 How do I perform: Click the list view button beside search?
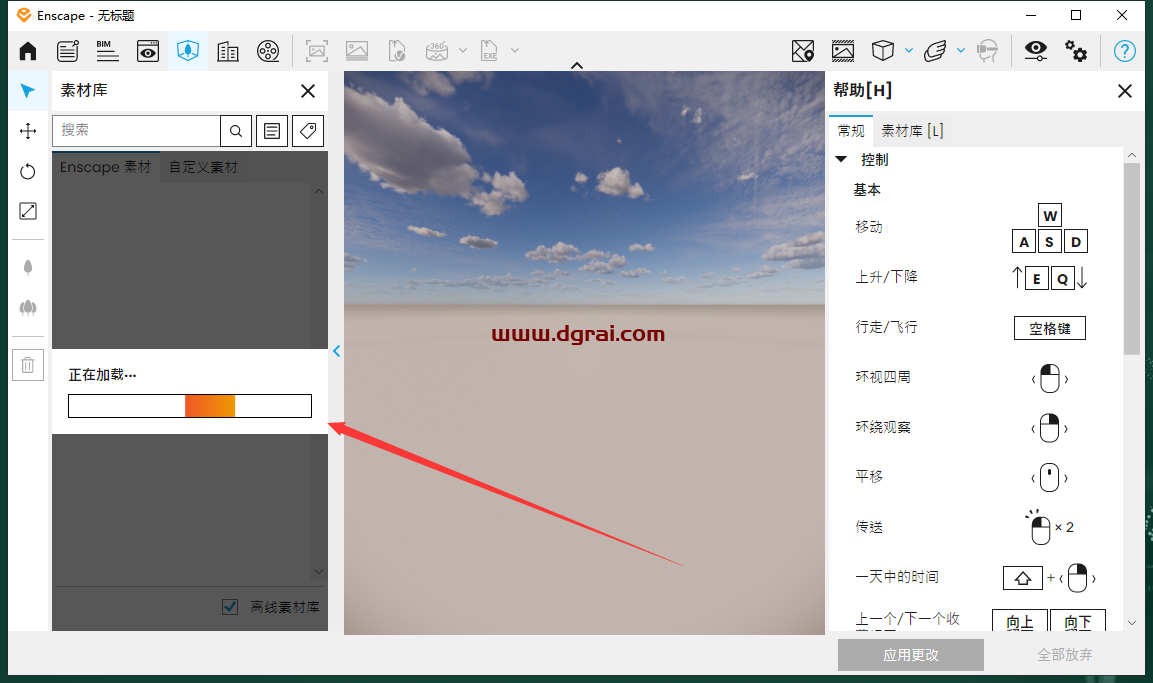272,131
